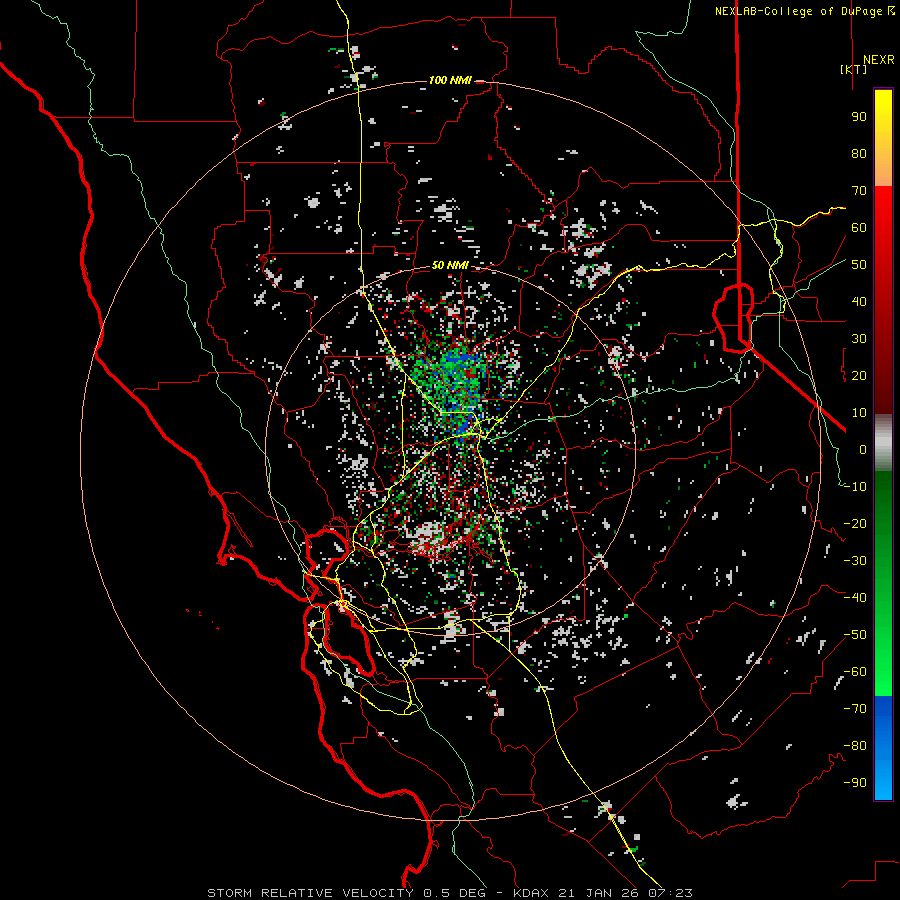This screenshot has width=900, height=900.
Task: Click the -50 value on velocity scale
Action: [x=855, y=635]
